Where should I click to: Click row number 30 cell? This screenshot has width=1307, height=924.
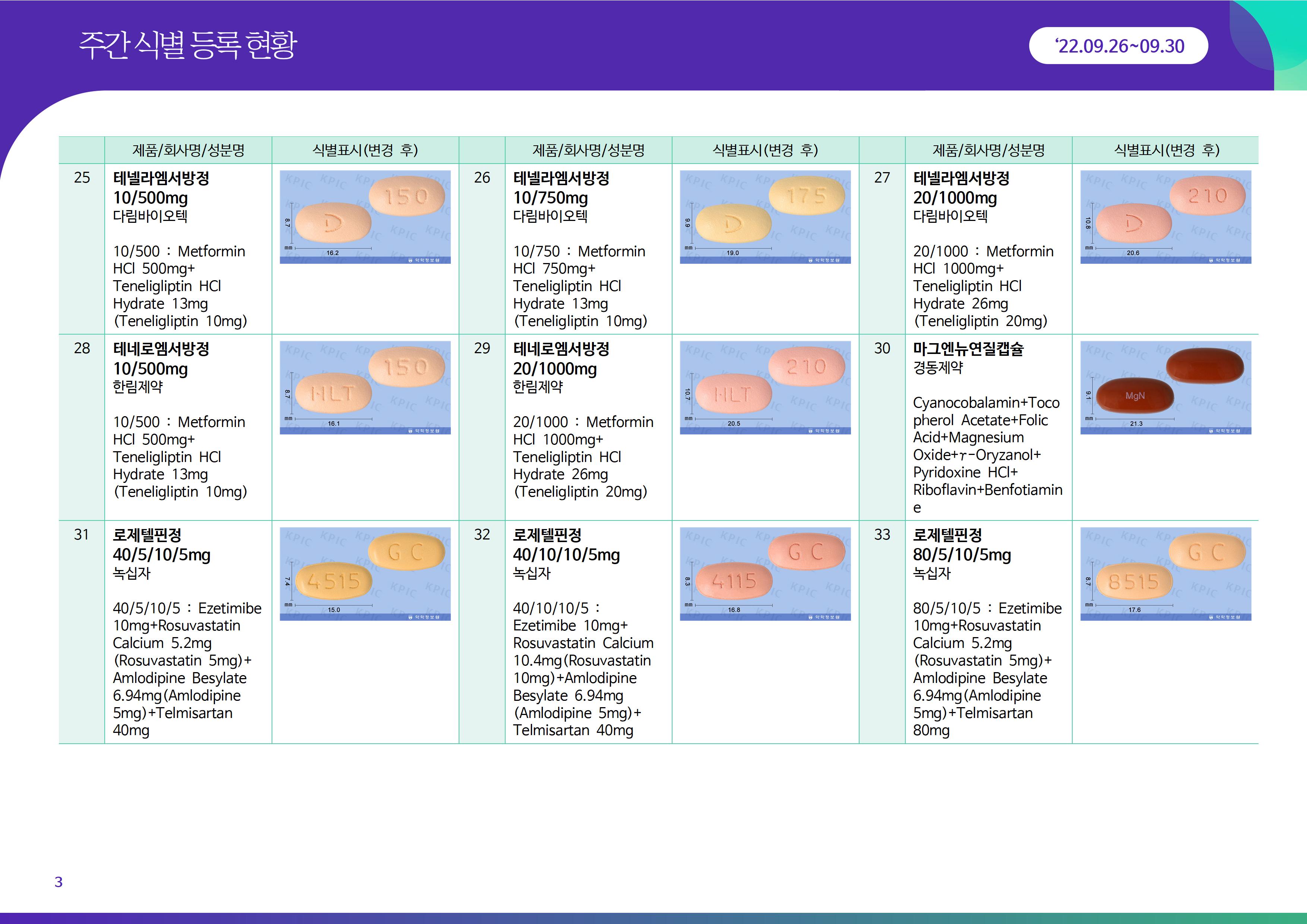pos(882,348)
